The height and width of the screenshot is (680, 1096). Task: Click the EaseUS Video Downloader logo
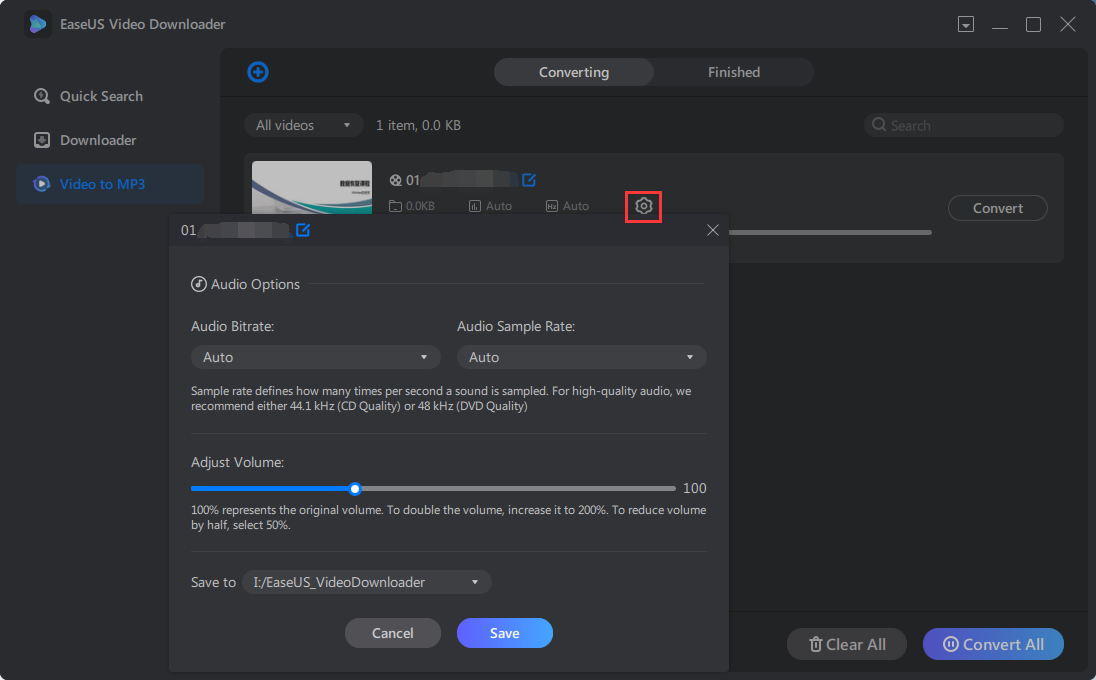(x=37, y=23)
